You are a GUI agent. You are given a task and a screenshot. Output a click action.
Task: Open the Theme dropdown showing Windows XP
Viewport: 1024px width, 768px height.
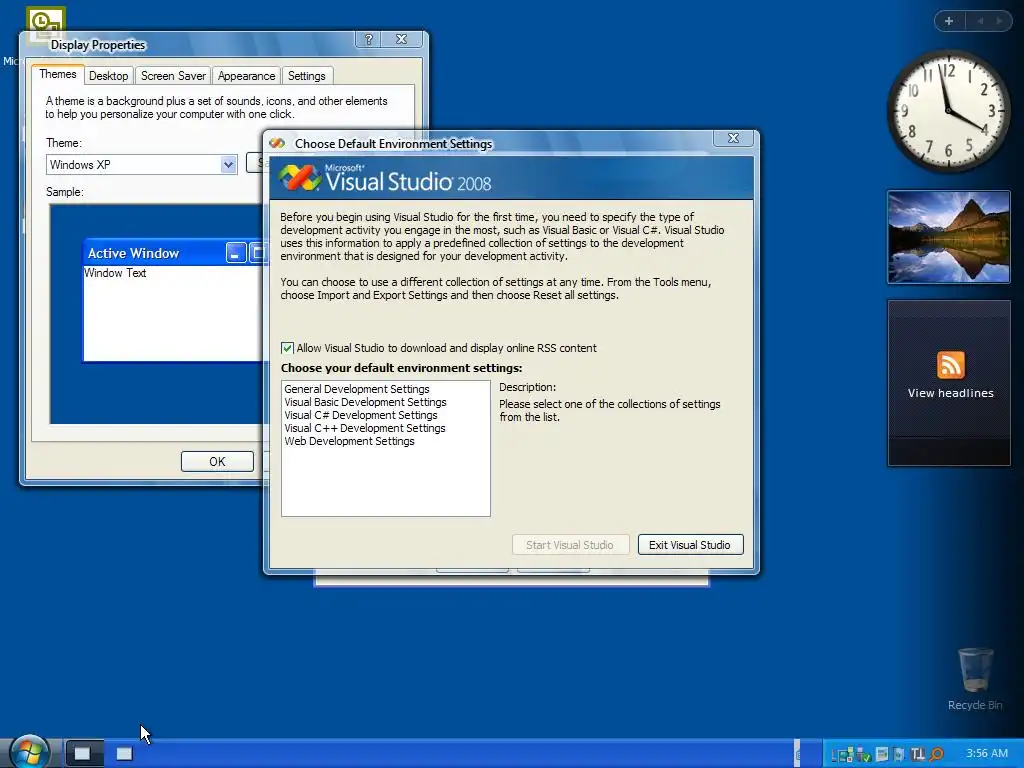point(228,165)
